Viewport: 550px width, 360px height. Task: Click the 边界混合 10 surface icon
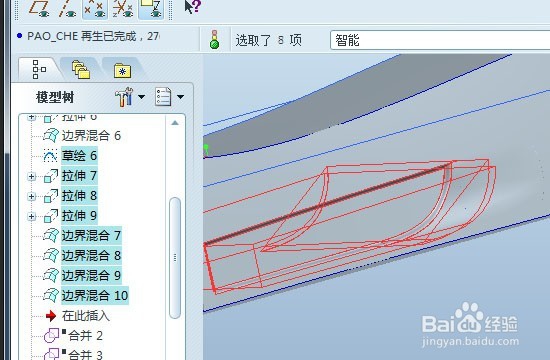click(51, 295)
